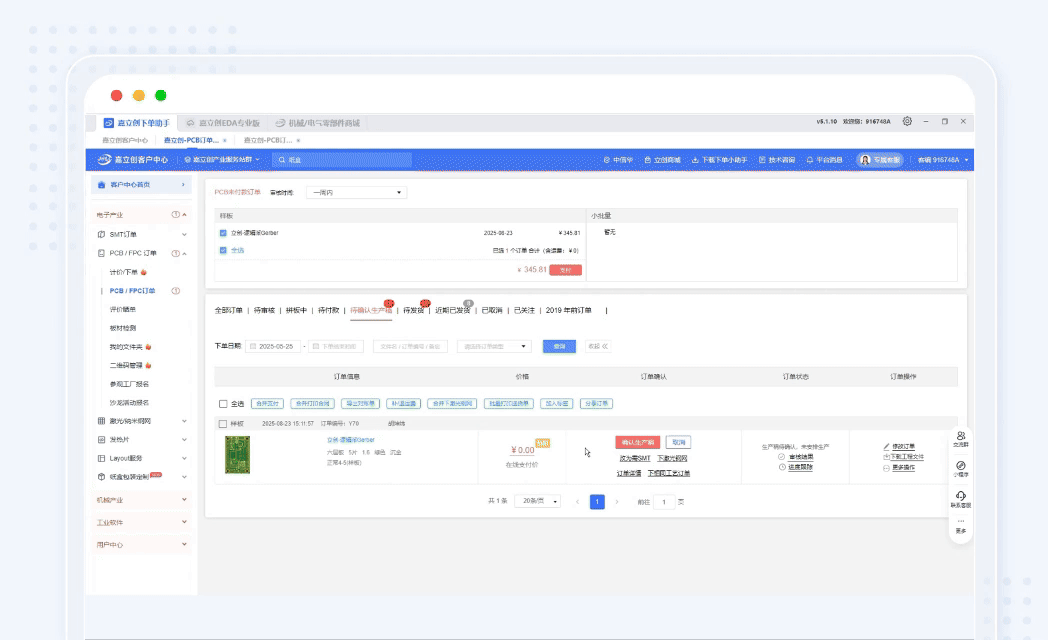Click the 下载工程文件 link
1048x640 pixels.
tap(907, 457)
